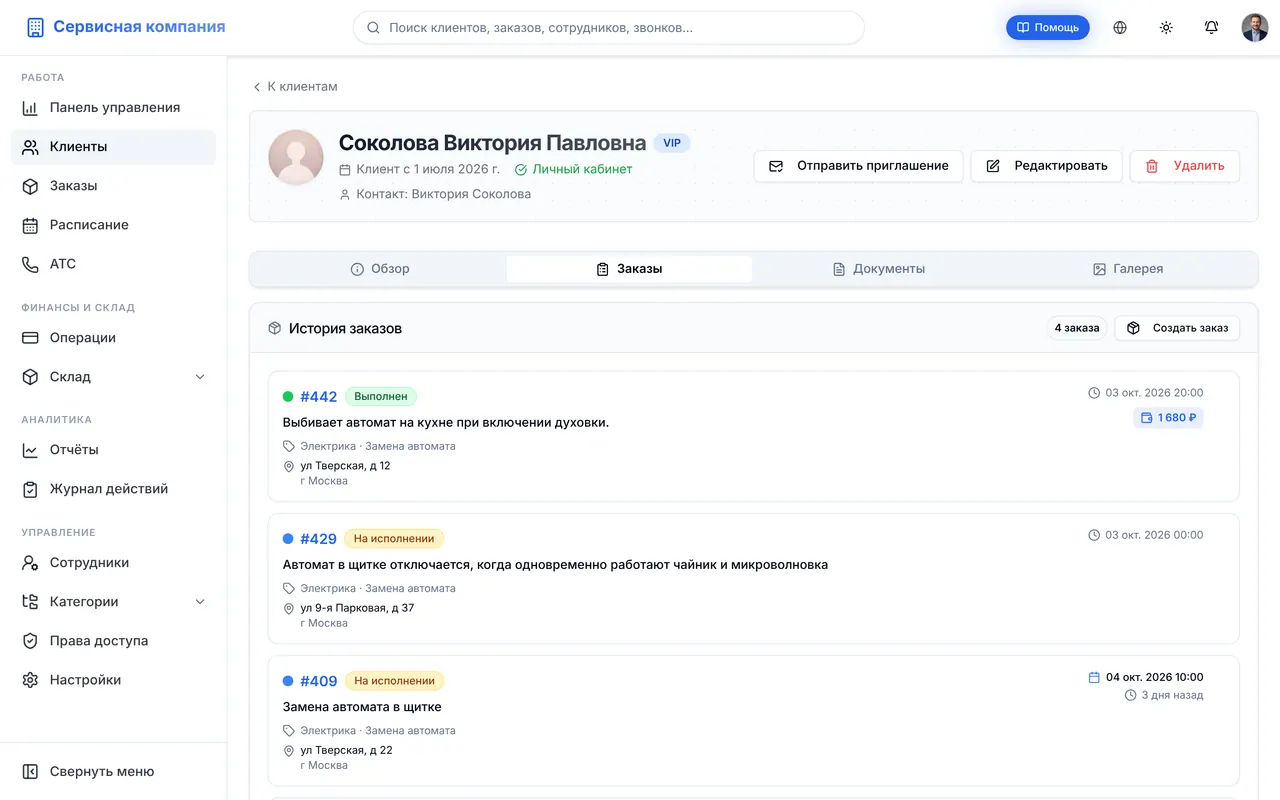Open order #442 link
Viewport: 1280px width, 800px height.
(319, 397)
